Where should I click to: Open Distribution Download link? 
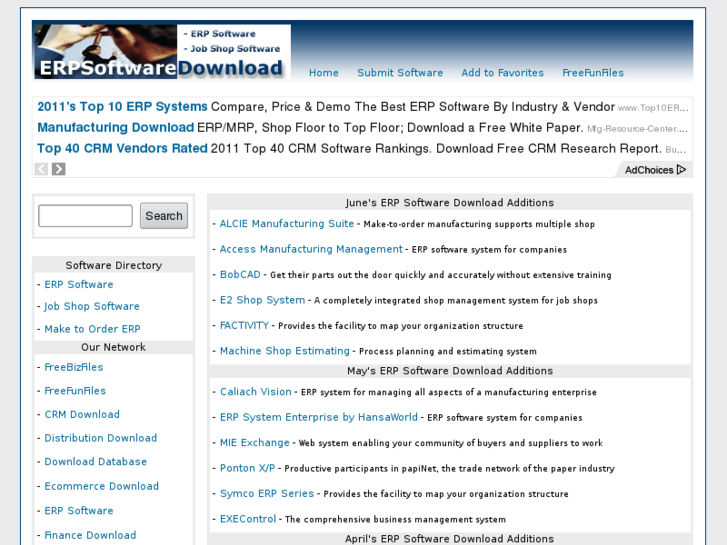pyautogui.click(x=101, y=438)
